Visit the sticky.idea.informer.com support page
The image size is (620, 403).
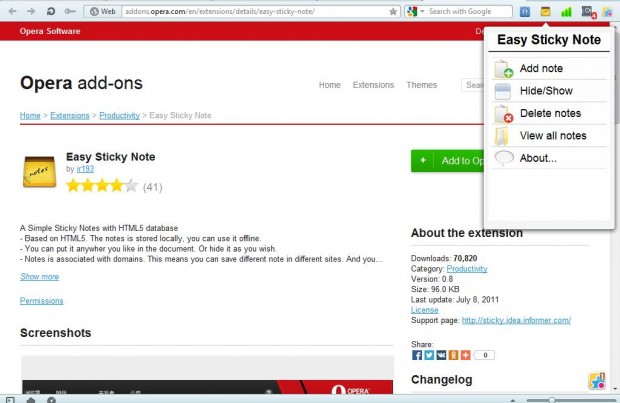coord(516,320)
